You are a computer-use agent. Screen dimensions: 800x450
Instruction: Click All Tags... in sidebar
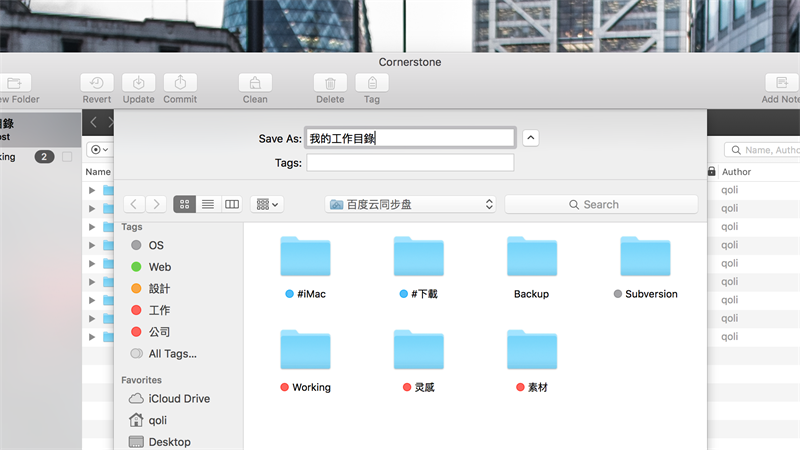coord(172,353)
